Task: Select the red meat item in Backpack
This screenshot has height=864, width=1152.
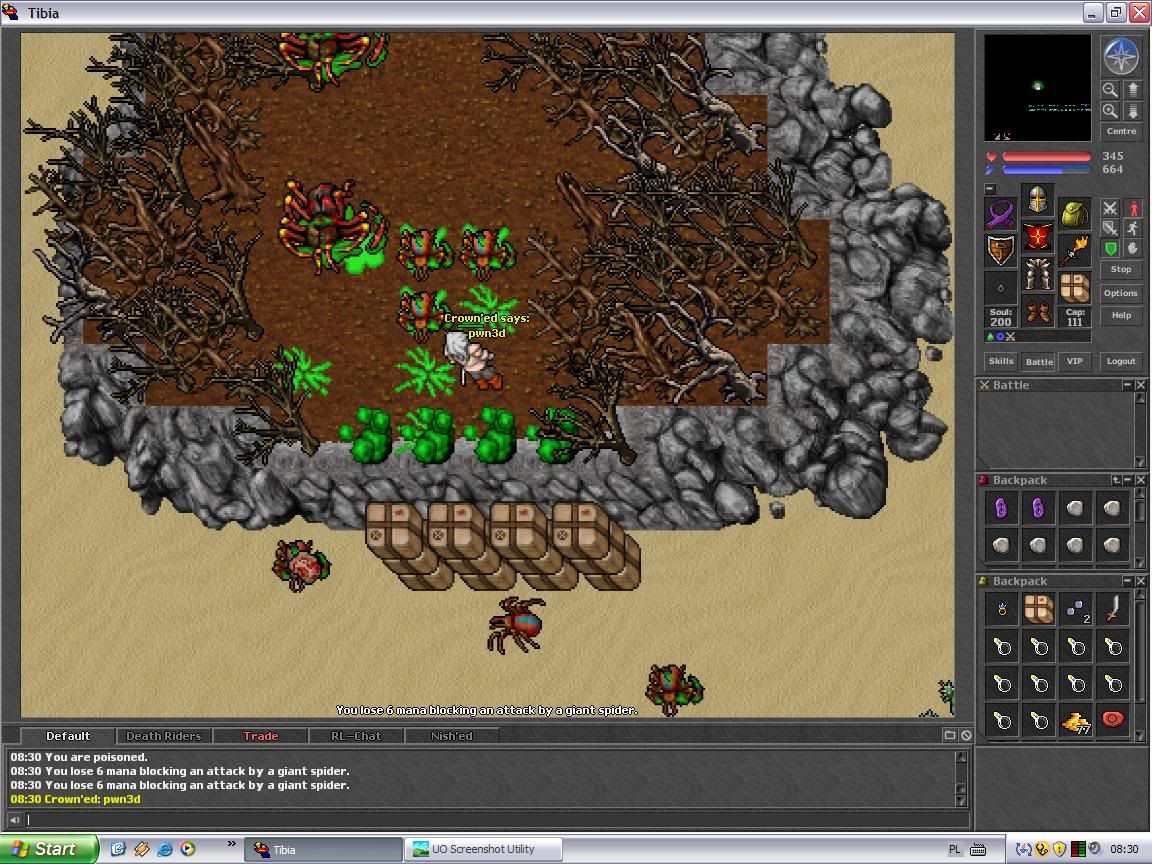Action: click(1112, 721)
